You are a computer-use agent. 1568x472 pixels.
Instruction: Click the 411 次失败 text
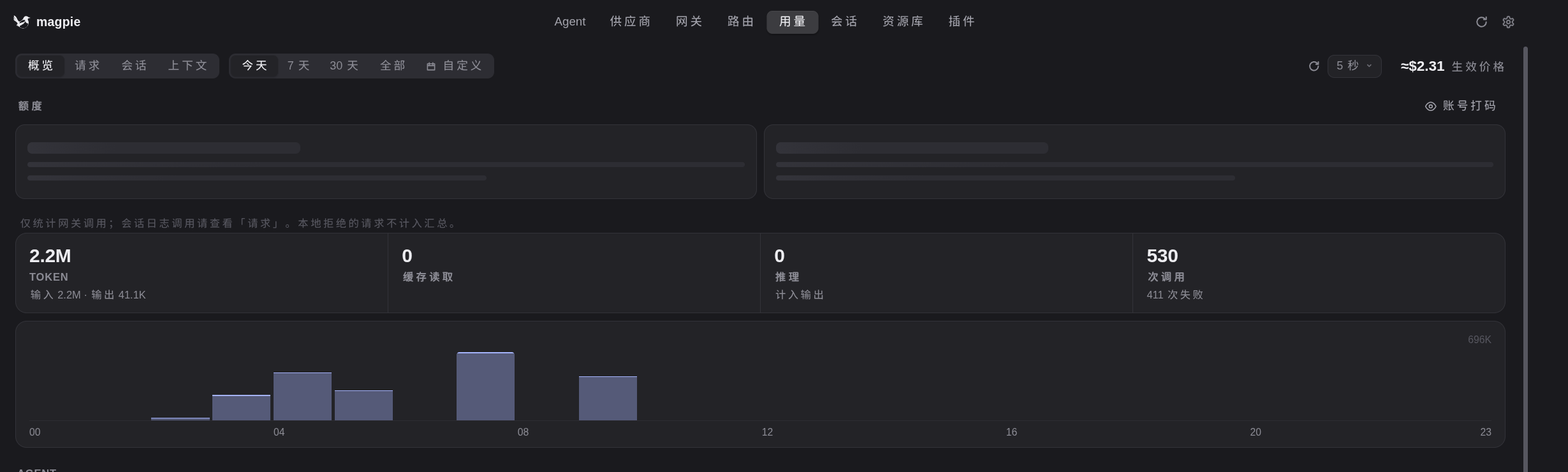[1175, 295]
